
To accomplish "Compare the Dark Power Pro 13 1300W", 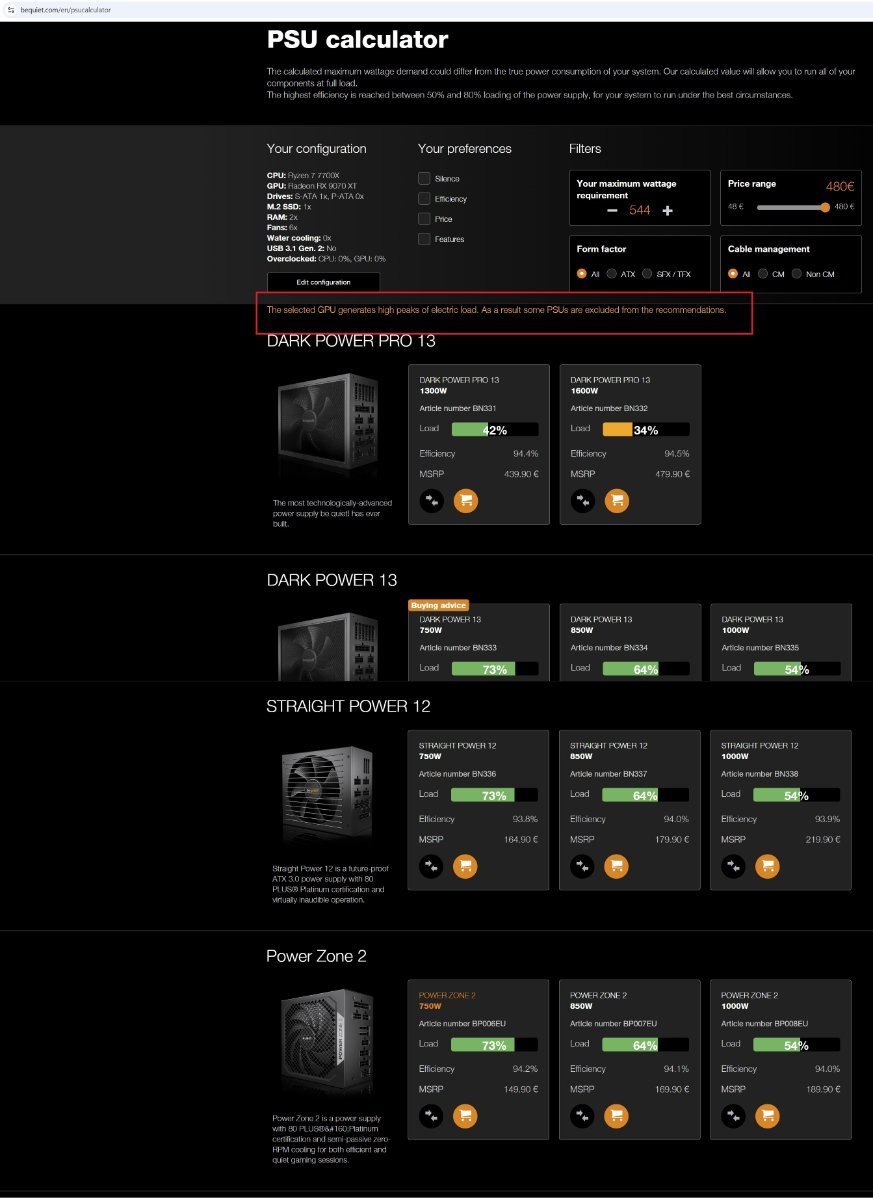I will click(x=431, y=501).
